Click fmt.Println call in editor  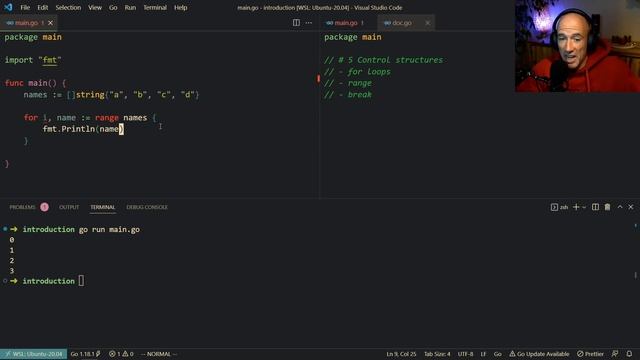point(69,129)
